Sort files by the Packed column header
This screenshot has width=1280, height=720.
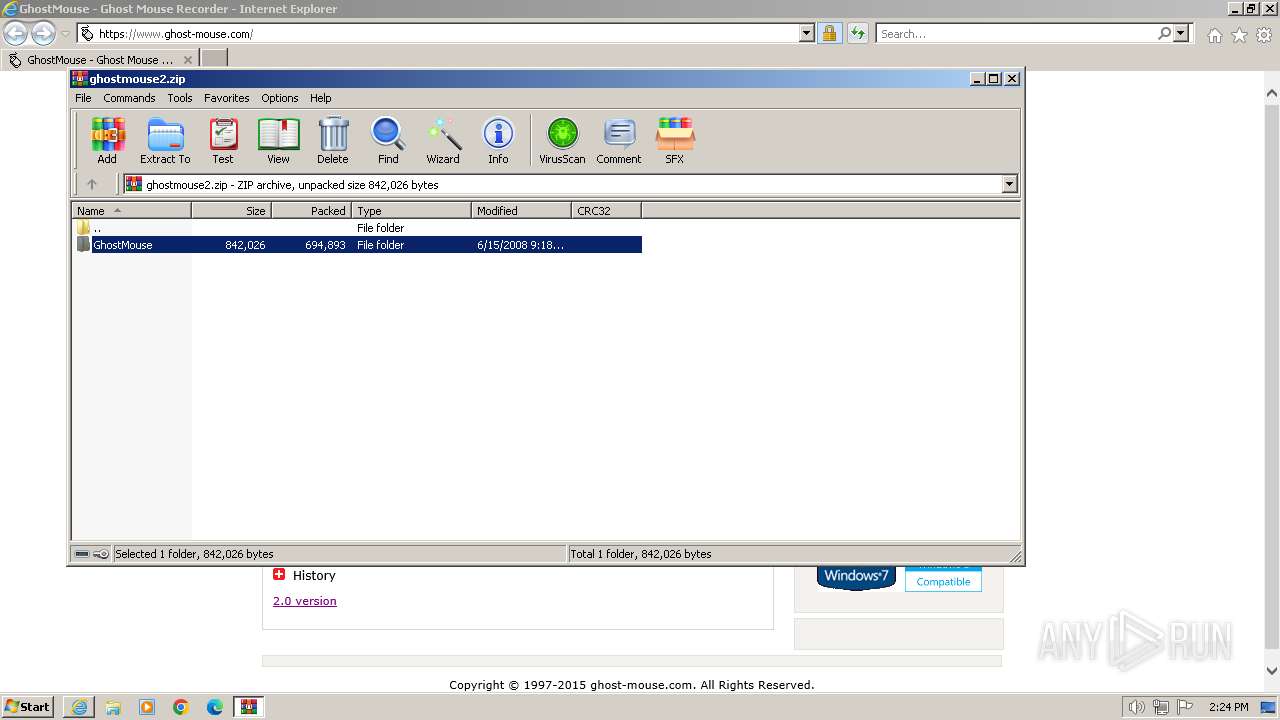(x=312, y=211)
